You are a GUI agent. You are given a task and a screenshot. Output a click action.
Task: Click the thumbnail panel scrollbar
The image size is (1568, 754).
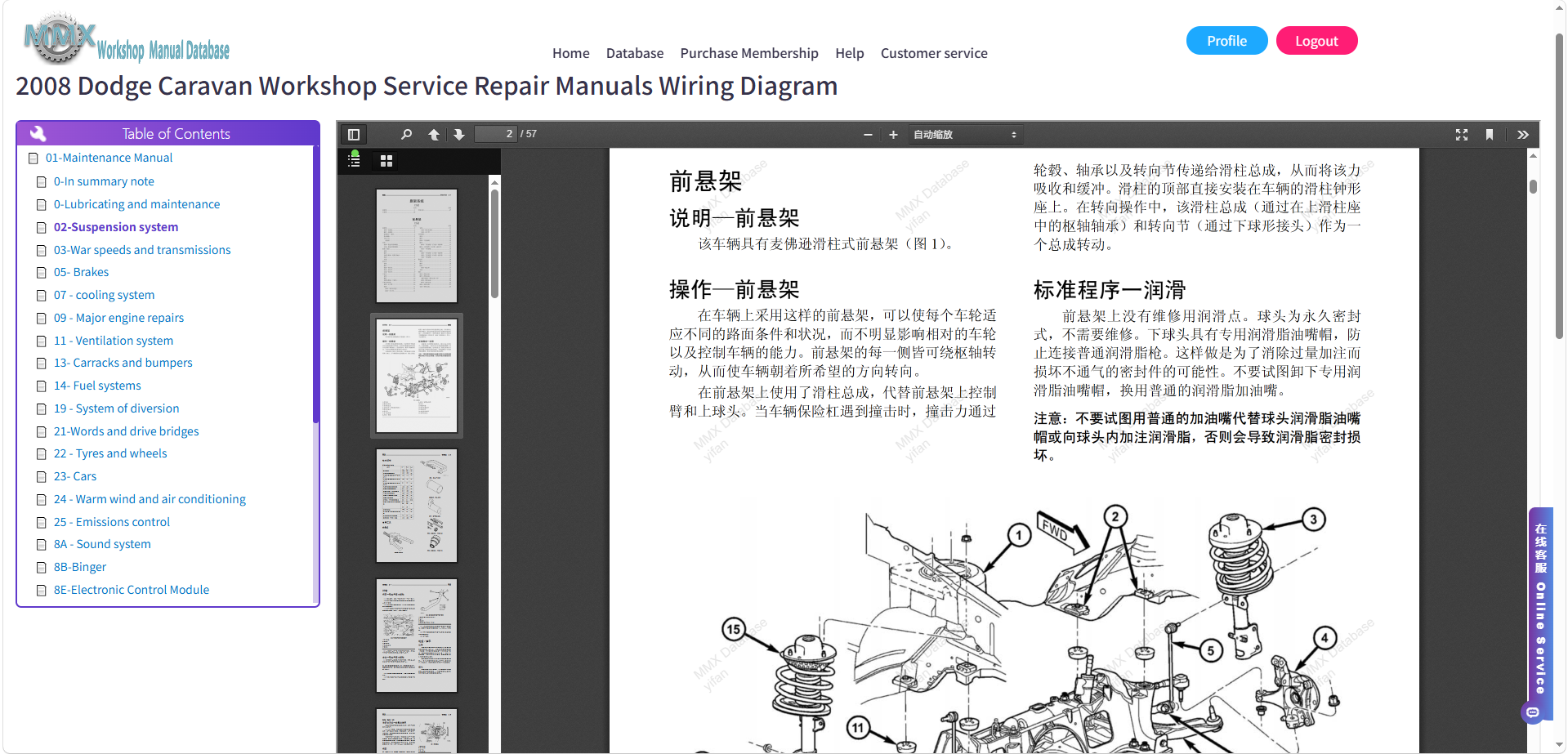494,245
